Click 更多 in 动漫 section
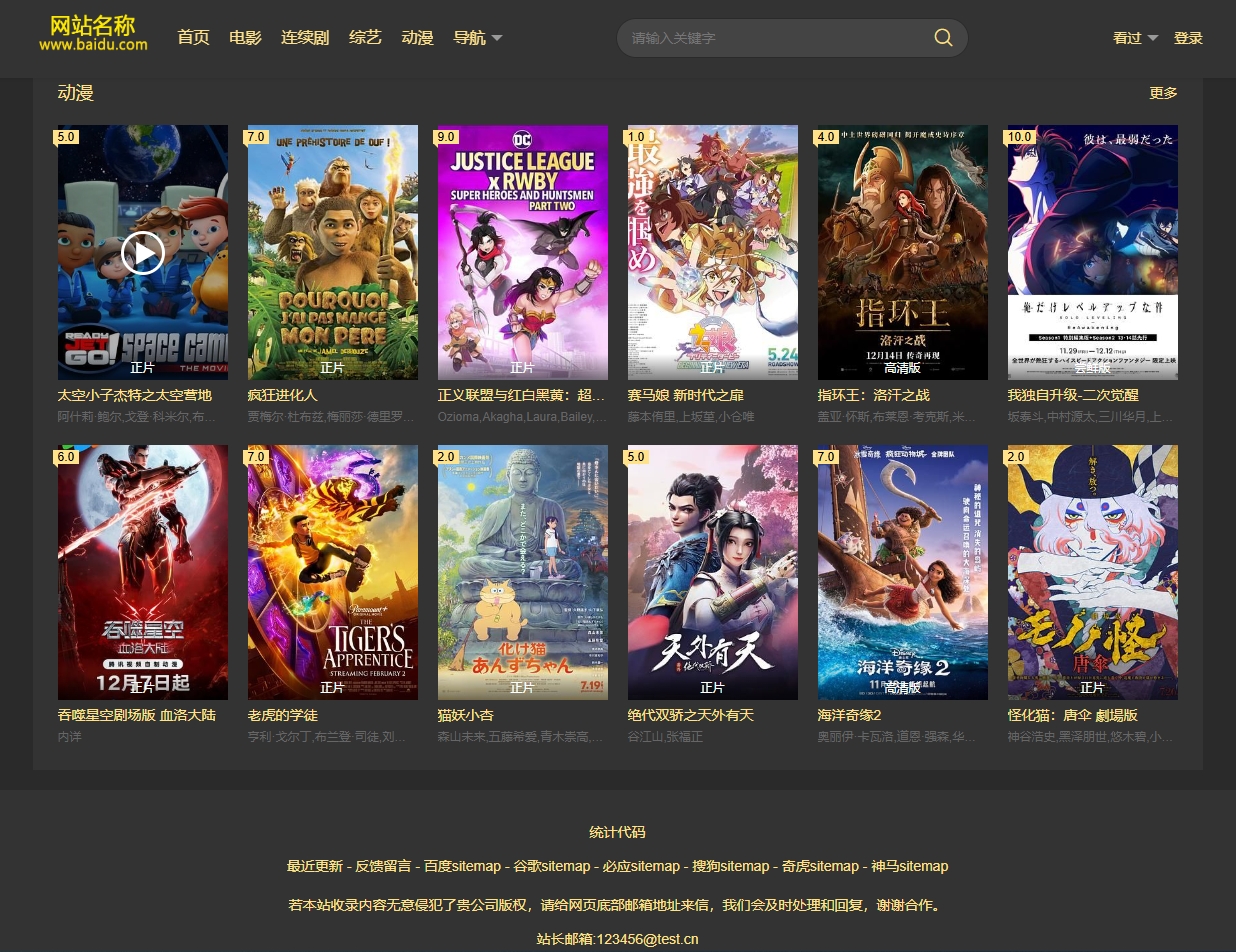The height and width of the screenshot is (952, 1236). [x=1163, y=93]
